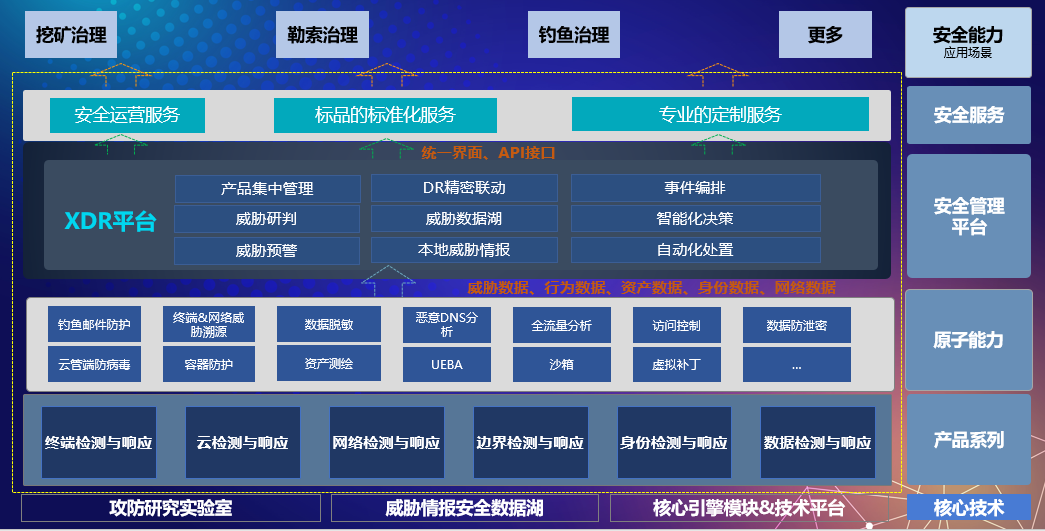This screenshot has width=1045, height=531.
Task: Select the 威胁数据湖 module
Action: click(x=464, y=219)
